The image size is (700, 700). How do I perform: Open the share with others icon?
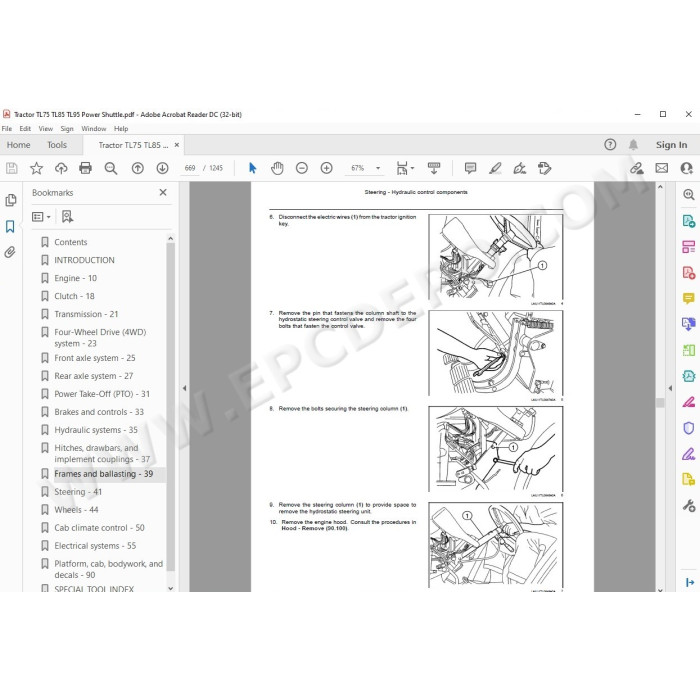point(687,168)
